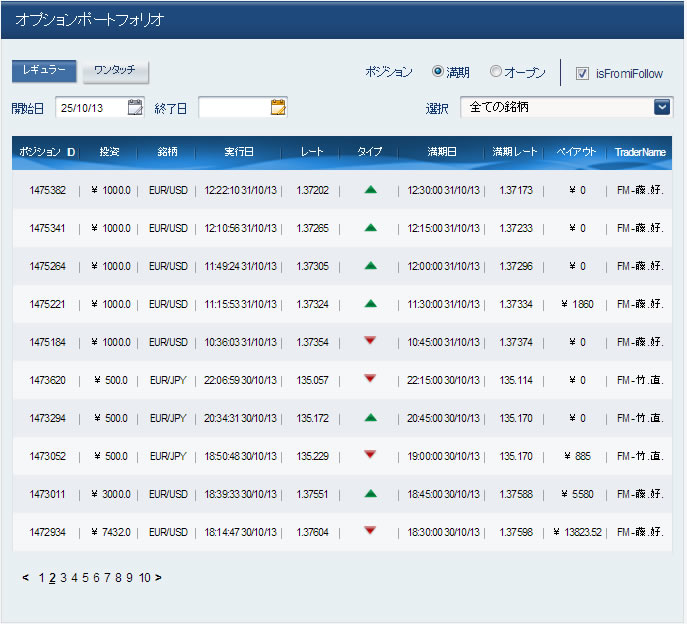
Task: Sort by 実行日 column header
Action: 239,152
